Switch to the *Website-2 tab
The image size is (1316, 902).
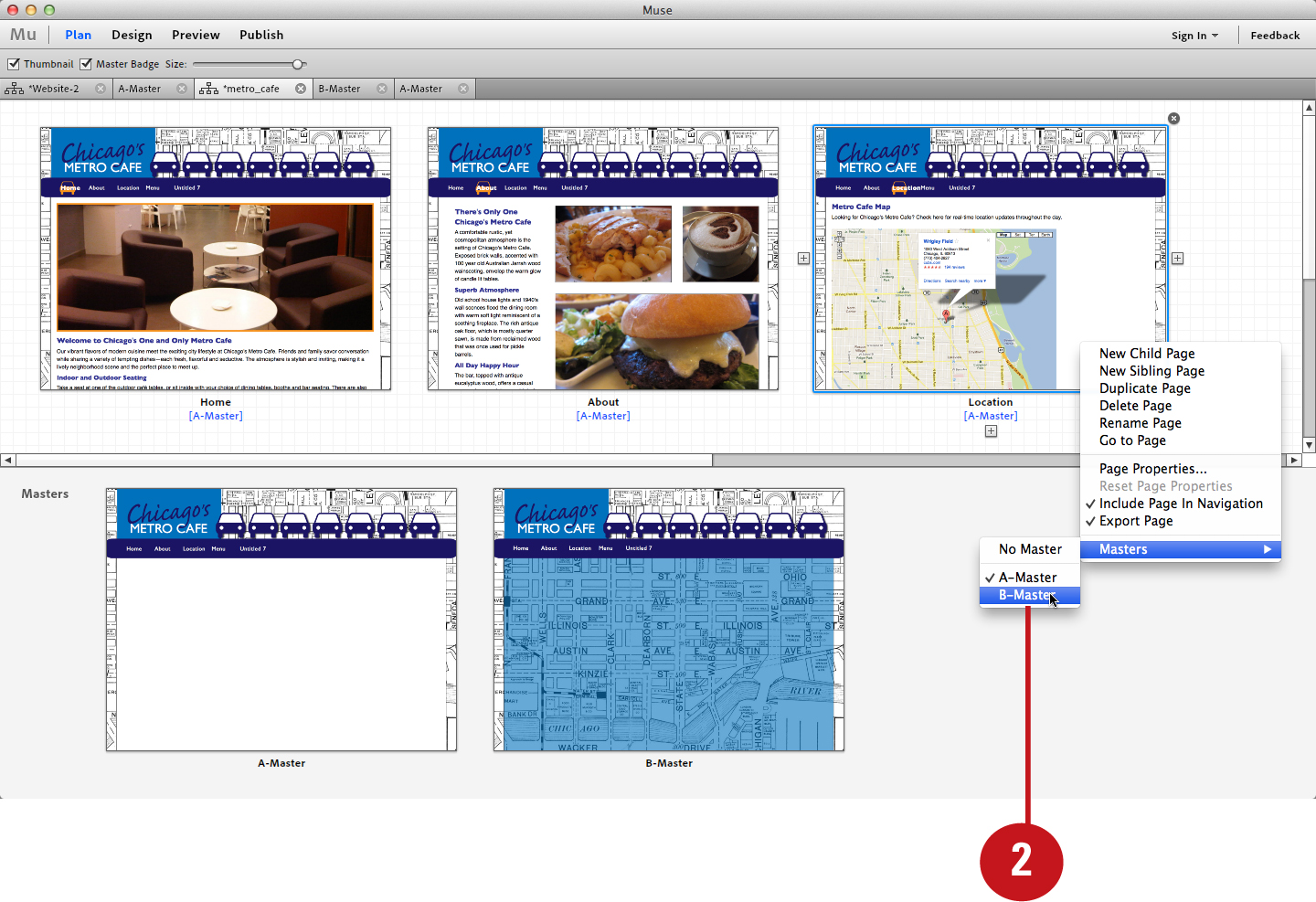tap(54, 89)
